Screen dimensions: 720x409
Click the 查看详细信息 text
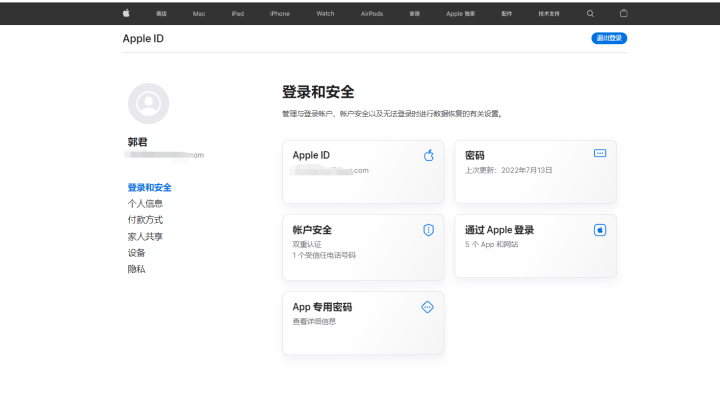[x=314, y=322]
